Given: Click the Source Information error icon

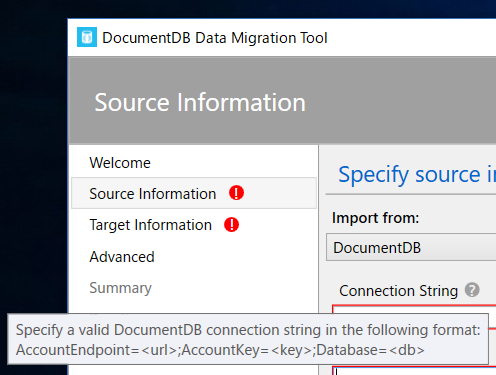Looking at the screenshot, I should [x=236, y=193].
